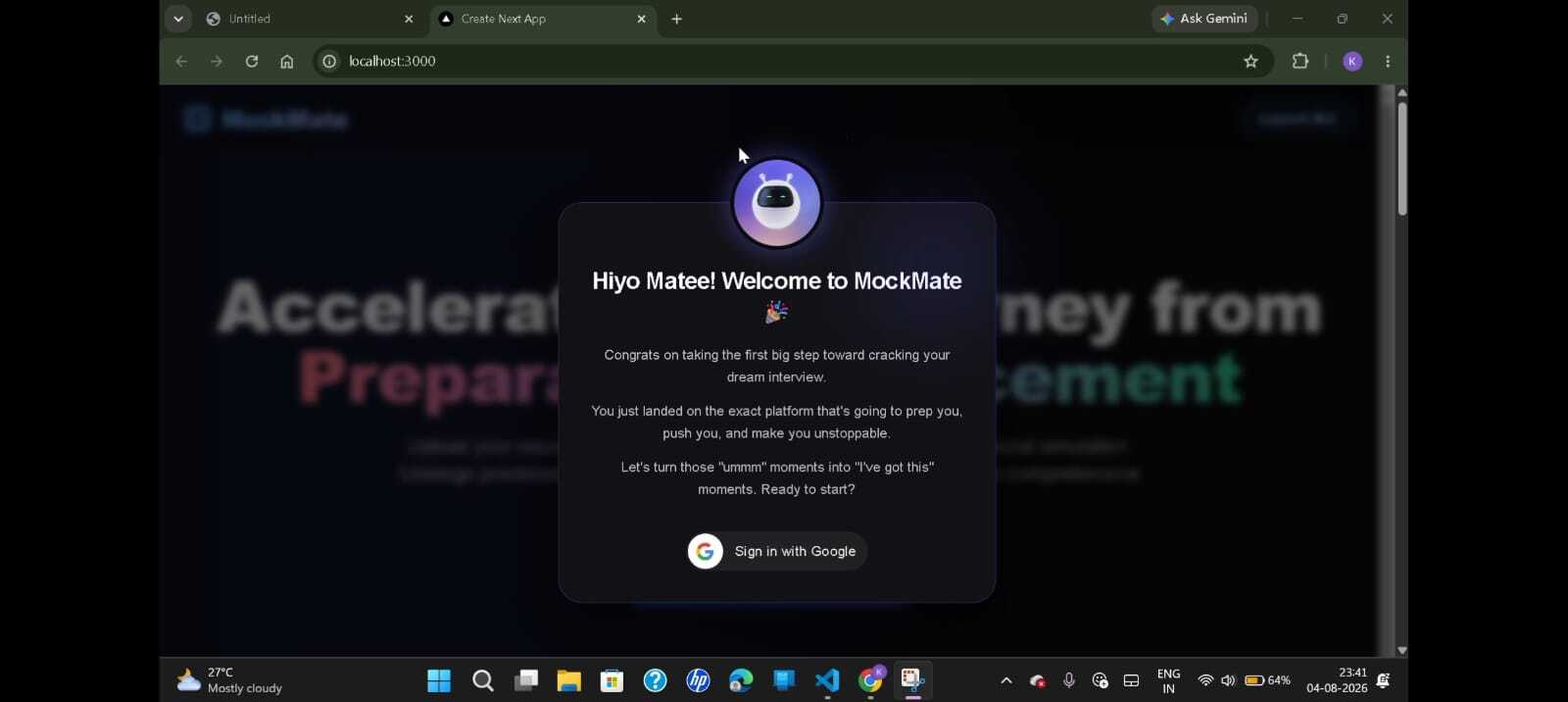The height and width of the screenshot is (702, 1568).
Task: Switch to Google Chrome on the taskbar
Action: coord(870,680)
